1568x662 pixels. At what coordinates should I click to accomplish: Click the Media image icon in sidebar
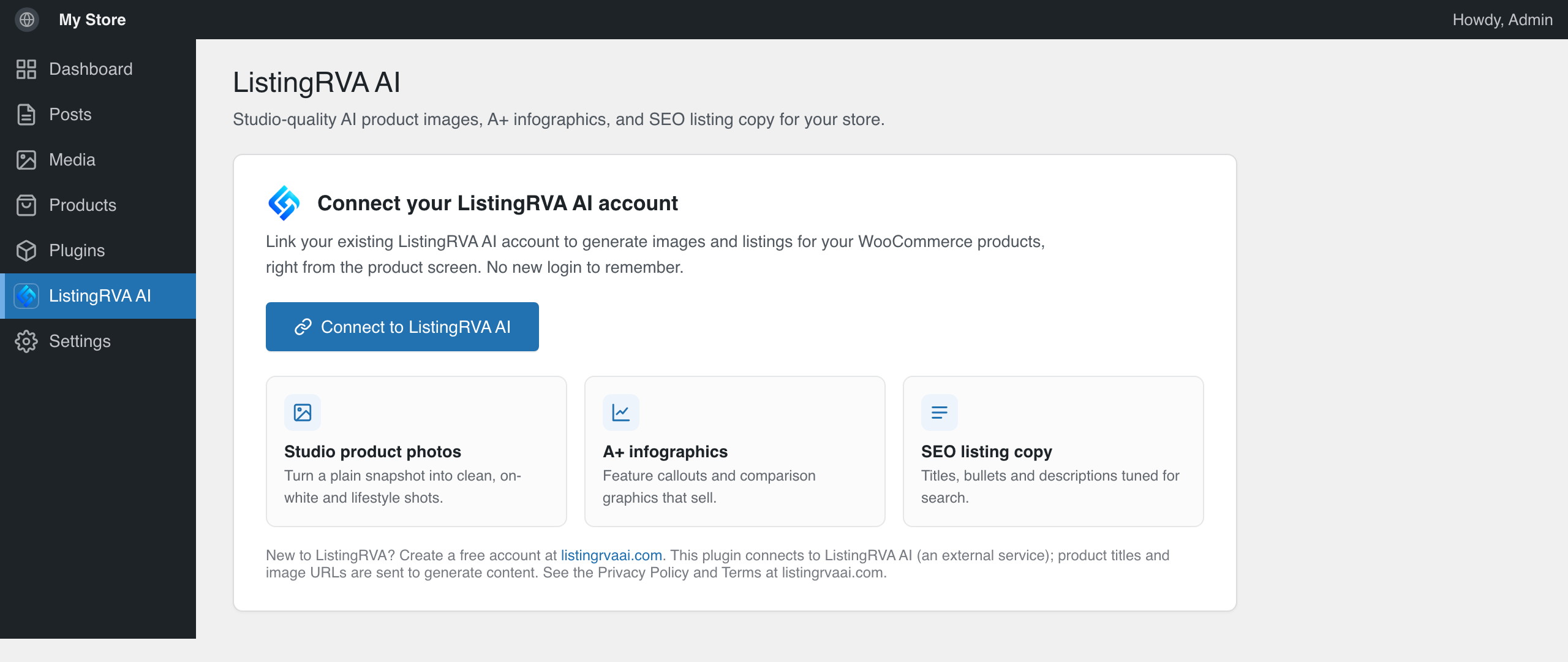(x=26, y=160)
